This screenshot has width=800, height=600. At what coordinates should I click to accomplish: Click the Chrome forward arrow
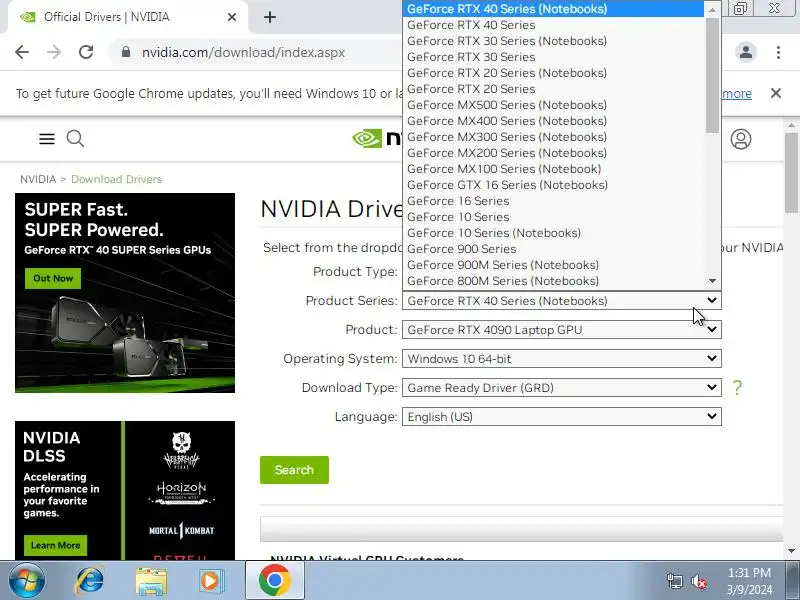pos(54,52)
